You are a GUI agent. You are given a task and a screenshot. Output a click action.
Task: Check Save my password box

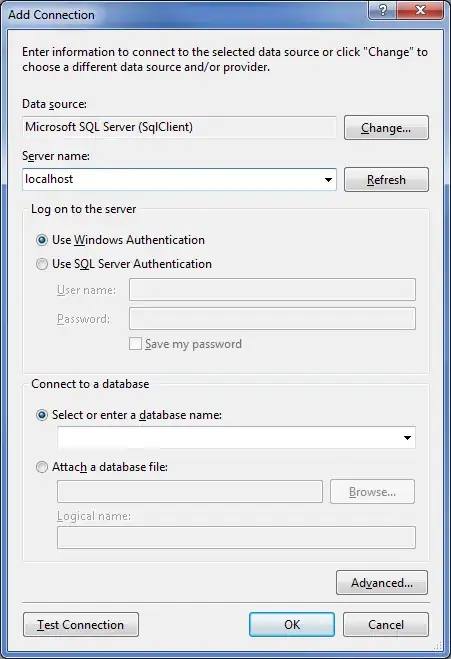coord(135,344)
